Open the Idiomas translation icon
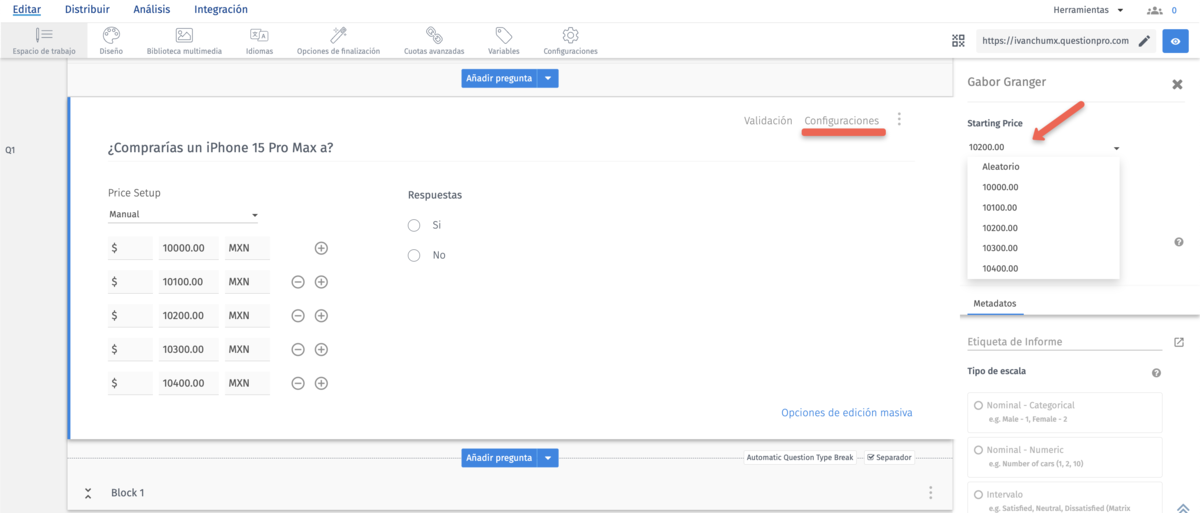The image size is (1200, 513). [259, 35]
